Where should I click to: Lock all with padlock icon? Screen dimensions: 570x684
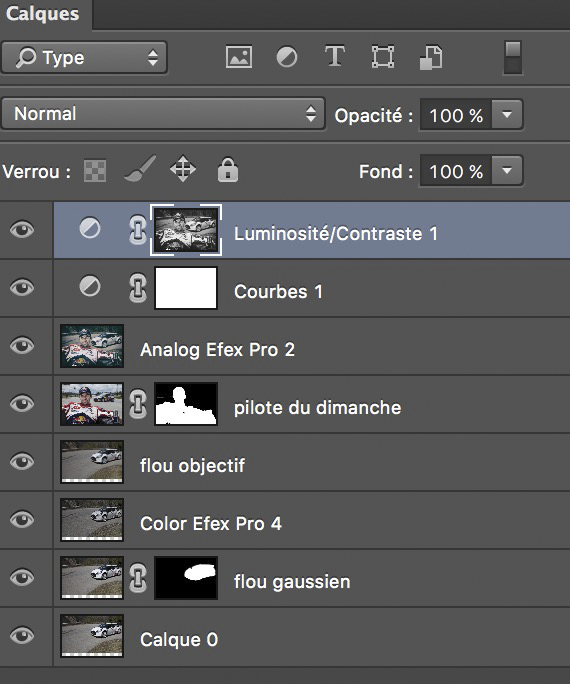coord(228,169)
